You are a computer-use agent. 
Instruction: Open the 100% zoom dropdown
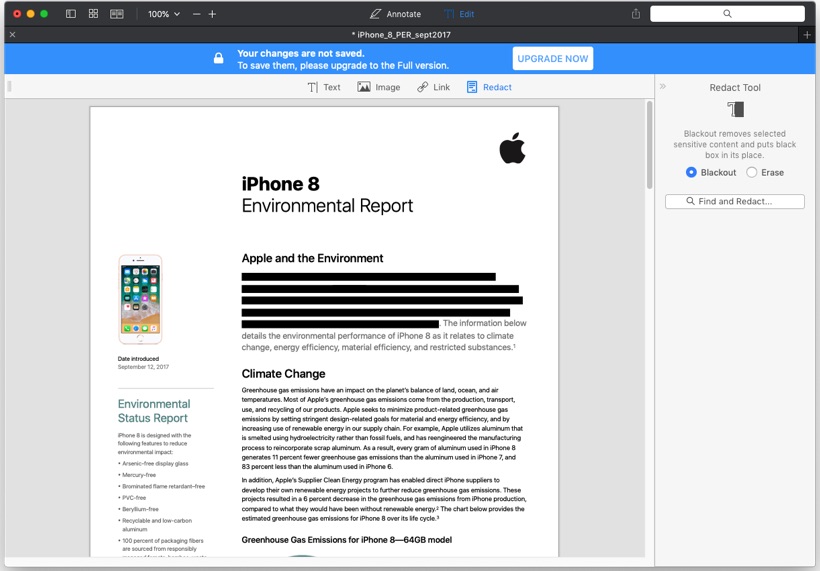164,14
